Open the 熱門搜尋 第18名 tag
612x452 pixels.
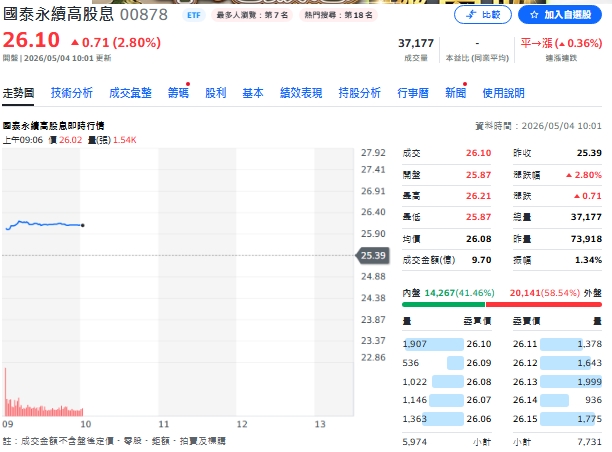coord(338,15)
